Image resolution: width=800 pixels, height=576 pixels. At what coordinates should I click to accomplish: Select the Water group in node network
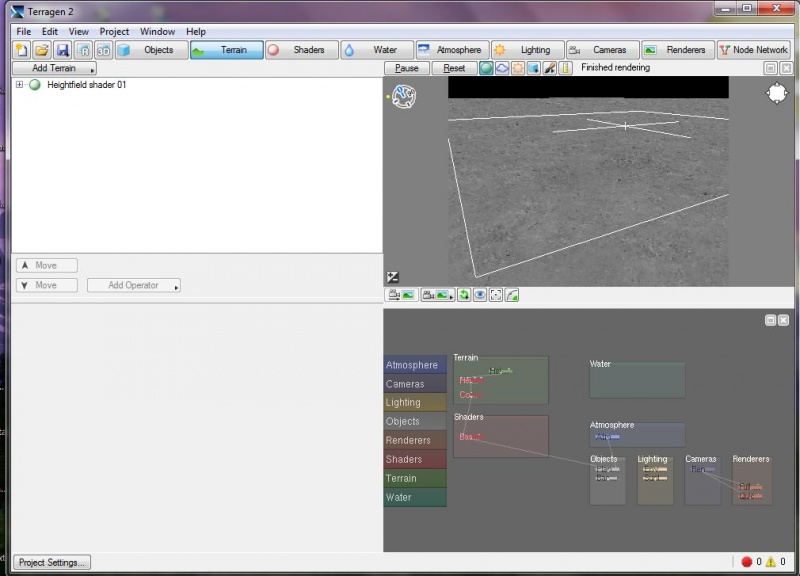tap(637, 379)
